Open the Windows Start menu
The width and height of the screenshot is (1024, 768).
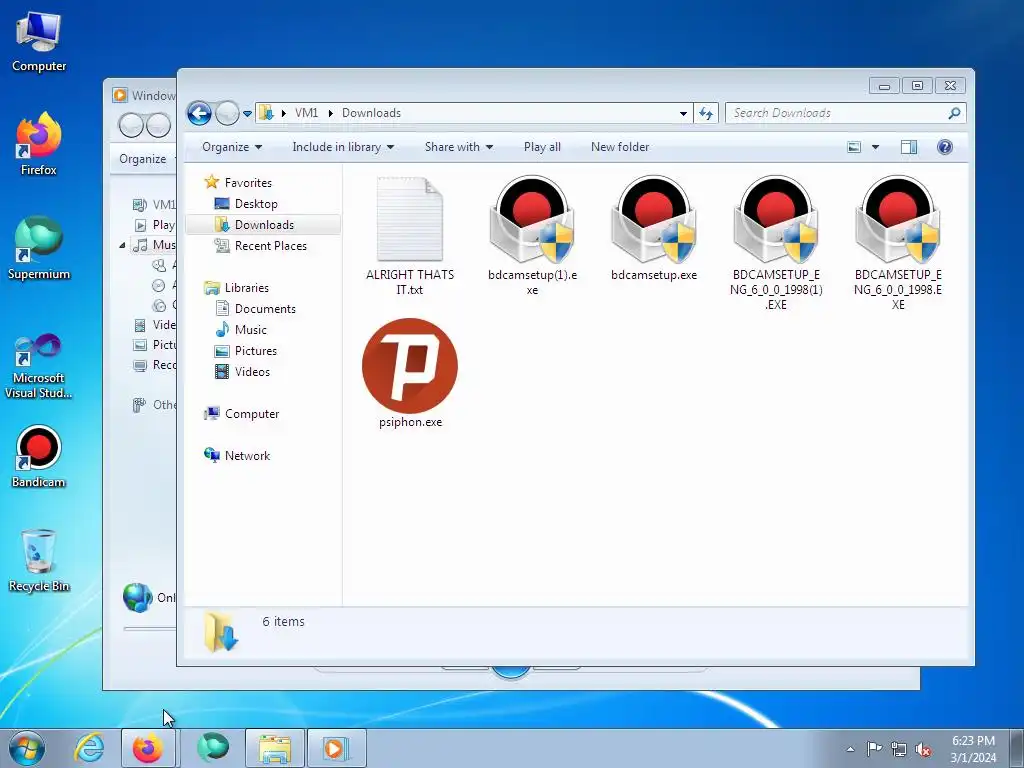tap(27, 748)
